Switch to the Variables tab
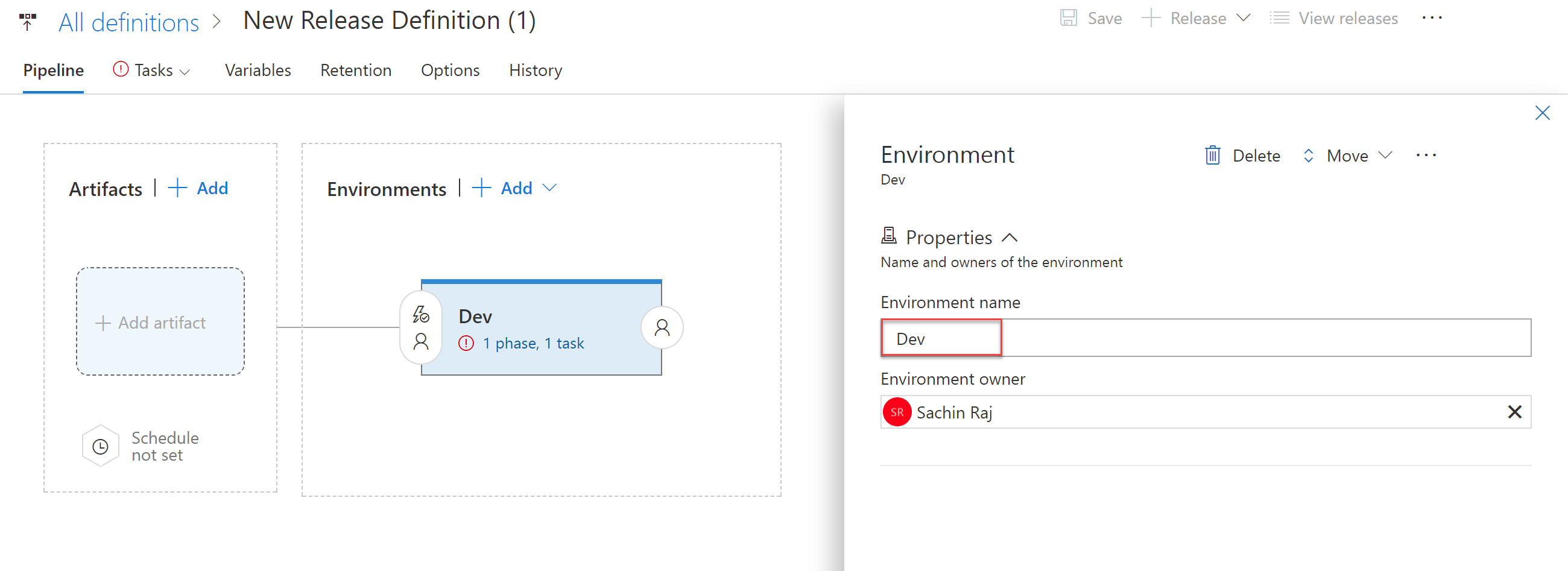The image size is (1568, 571). pos(258,71)
